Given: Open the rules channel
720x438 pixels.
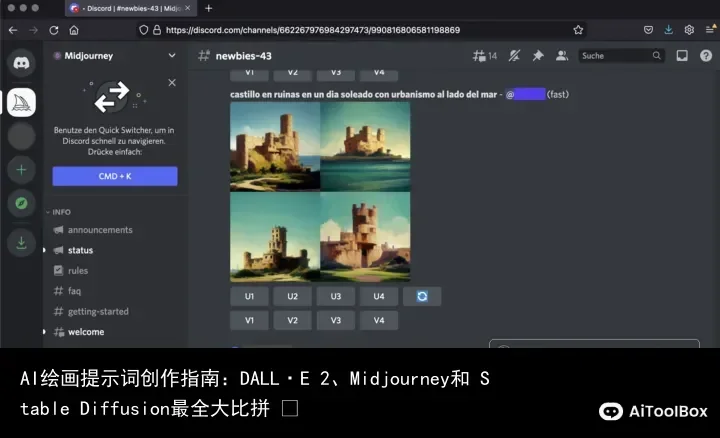Looking at the screenshot, I should pos(78,270).
